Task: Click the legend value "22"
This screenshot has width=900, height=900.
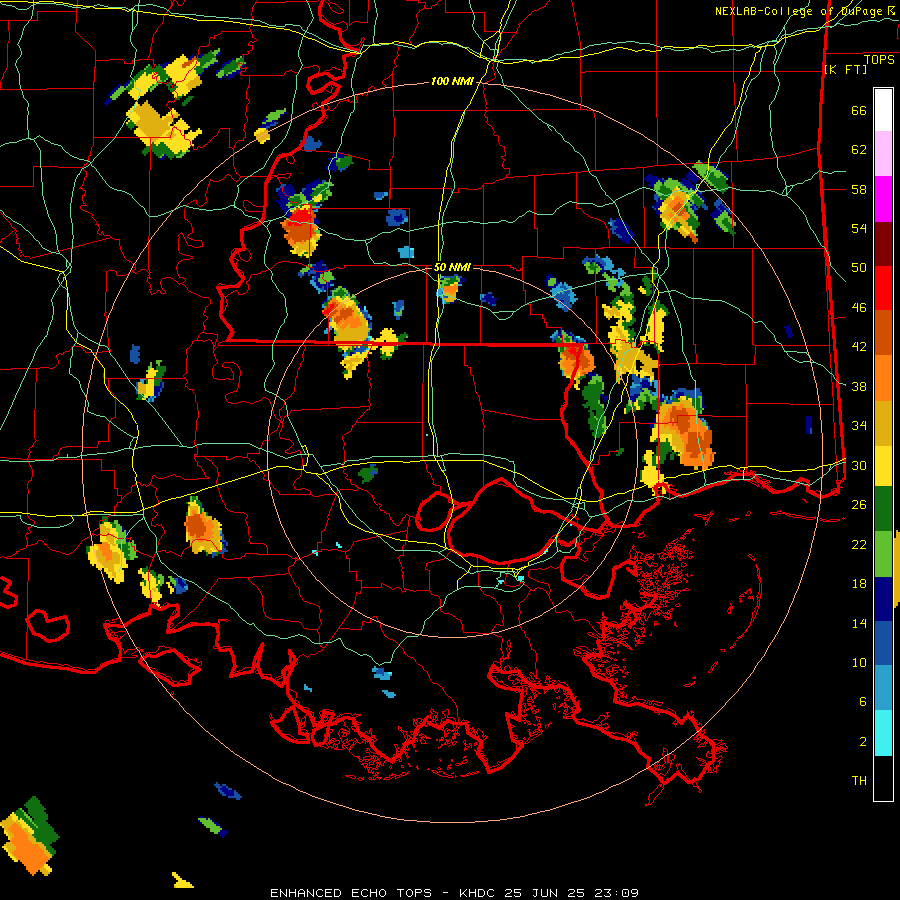Action: [859, 544]
